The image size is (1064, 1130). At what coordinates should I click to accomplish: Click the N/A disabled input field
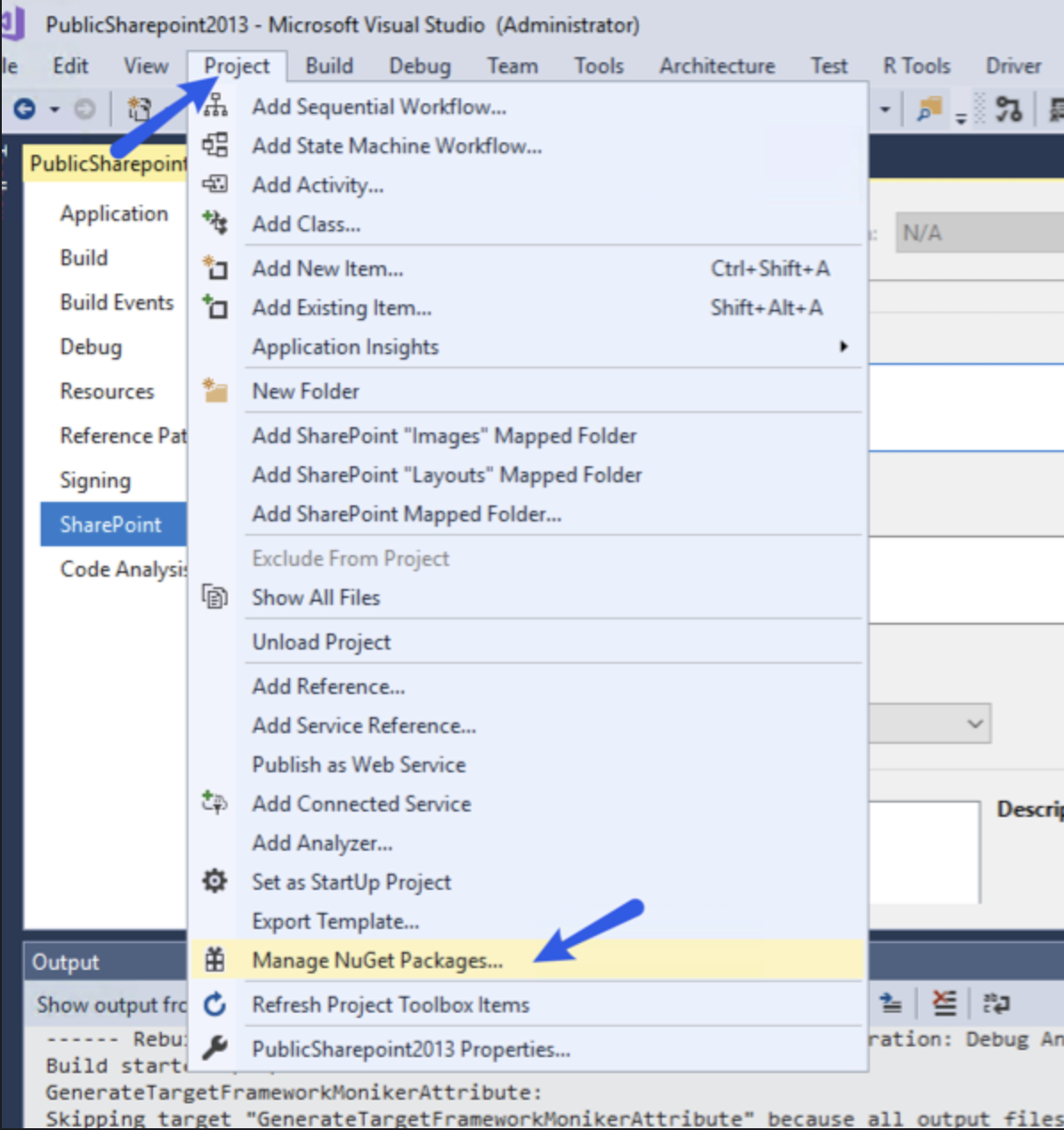click(x=979, y=233)
